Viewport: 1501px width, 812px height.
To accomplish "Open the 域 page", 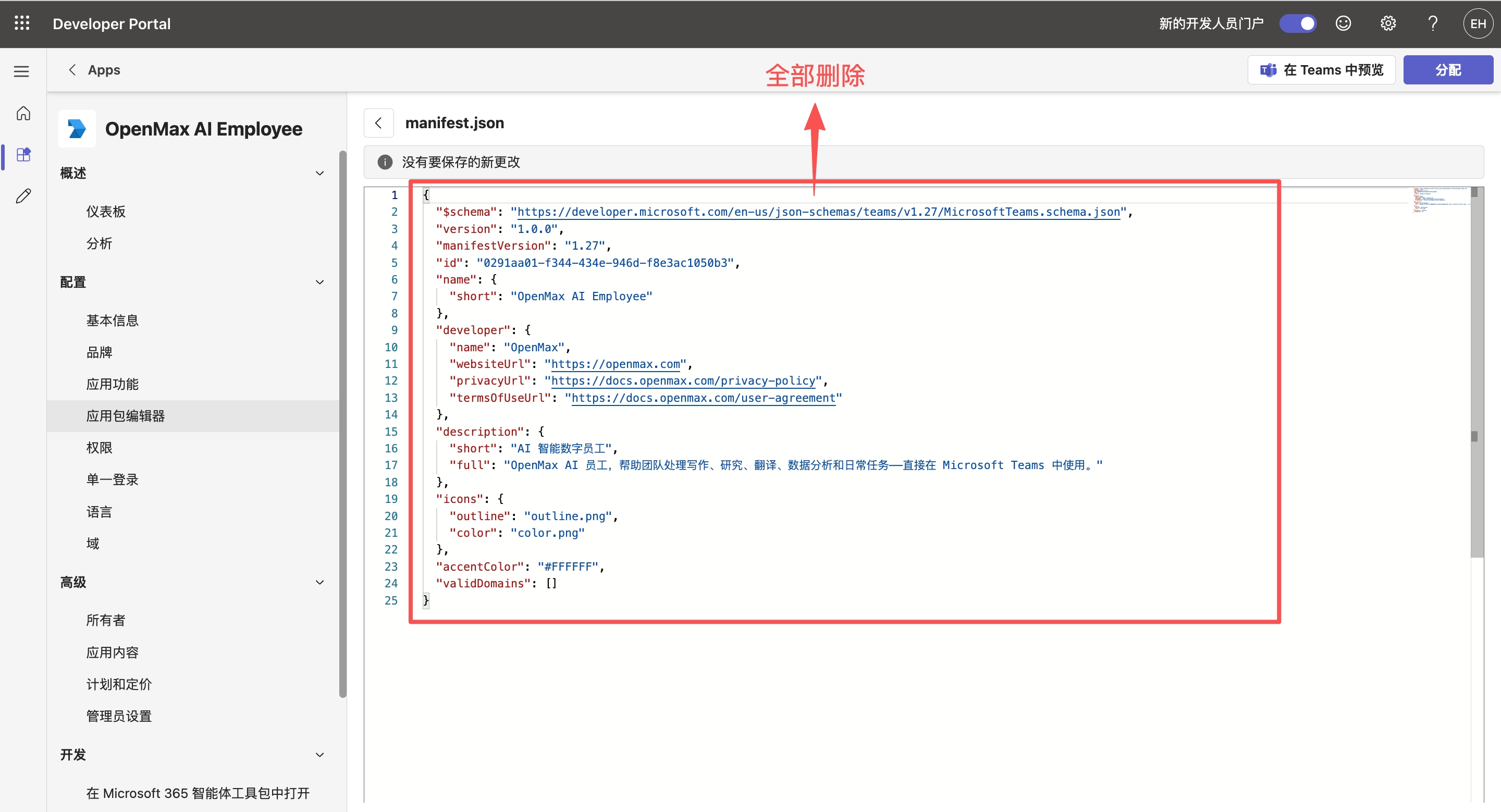I will pyautogui.click(x=93, y=544).
